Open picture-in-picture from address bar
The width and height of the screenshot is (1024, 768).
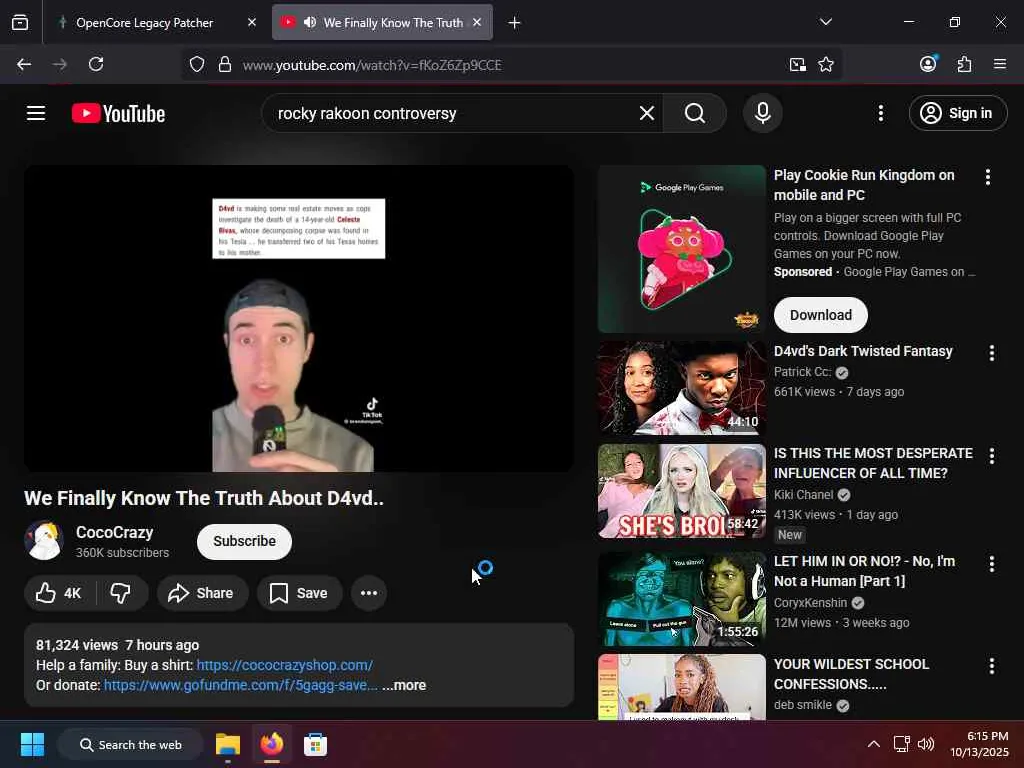pyautogui.click(x=797, y=65)
